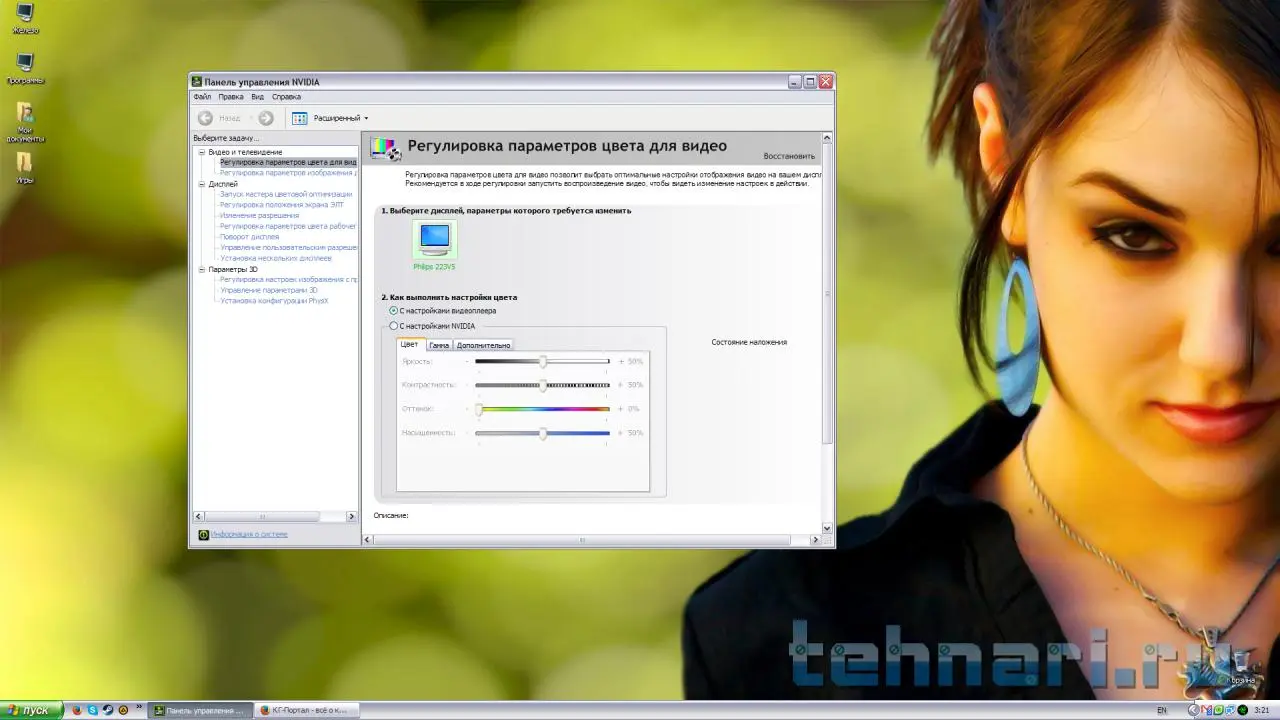Open 'Поворот дисплея' tree item

click(x=249, y=237)
